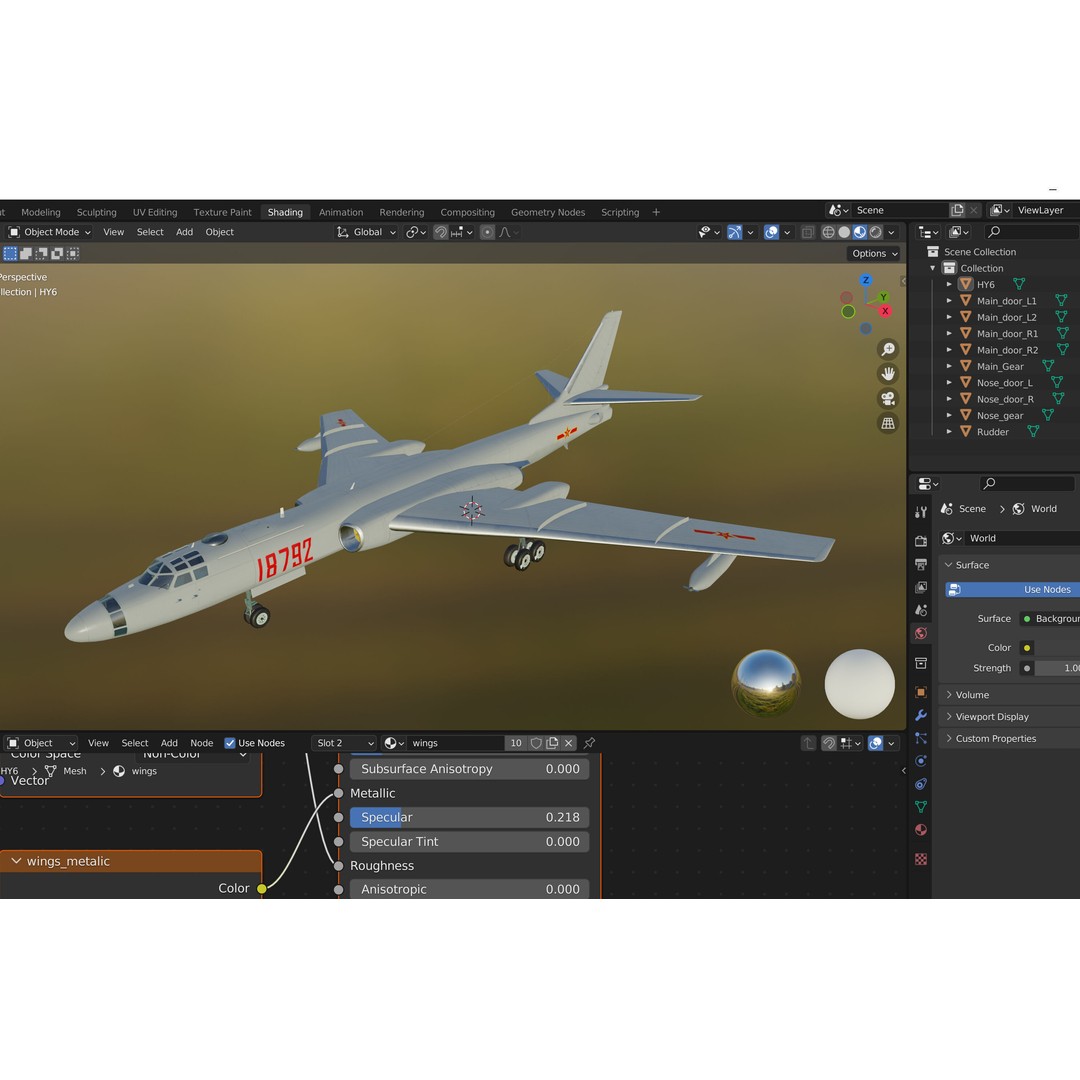Collapse the Surface panel in World properties
This screenshot has width=1080, height=1080.
point(949,565)
